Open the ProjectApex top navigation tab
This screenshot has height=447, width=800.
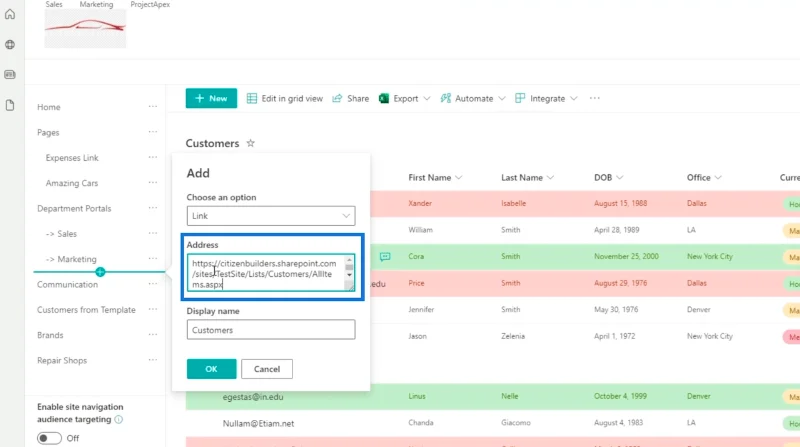click(150, 4)
